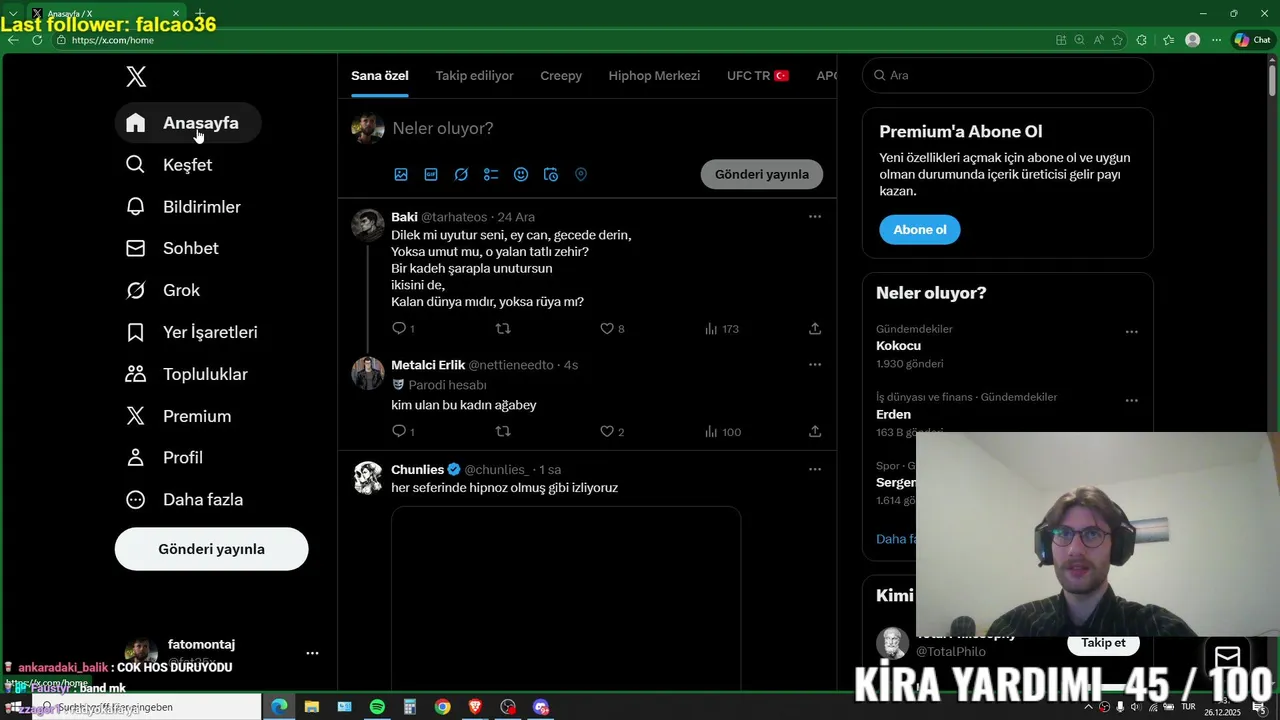Open more options on Metalci Erlik's post
This screenshot has height=720, width=1280.
tap(815, 364)
